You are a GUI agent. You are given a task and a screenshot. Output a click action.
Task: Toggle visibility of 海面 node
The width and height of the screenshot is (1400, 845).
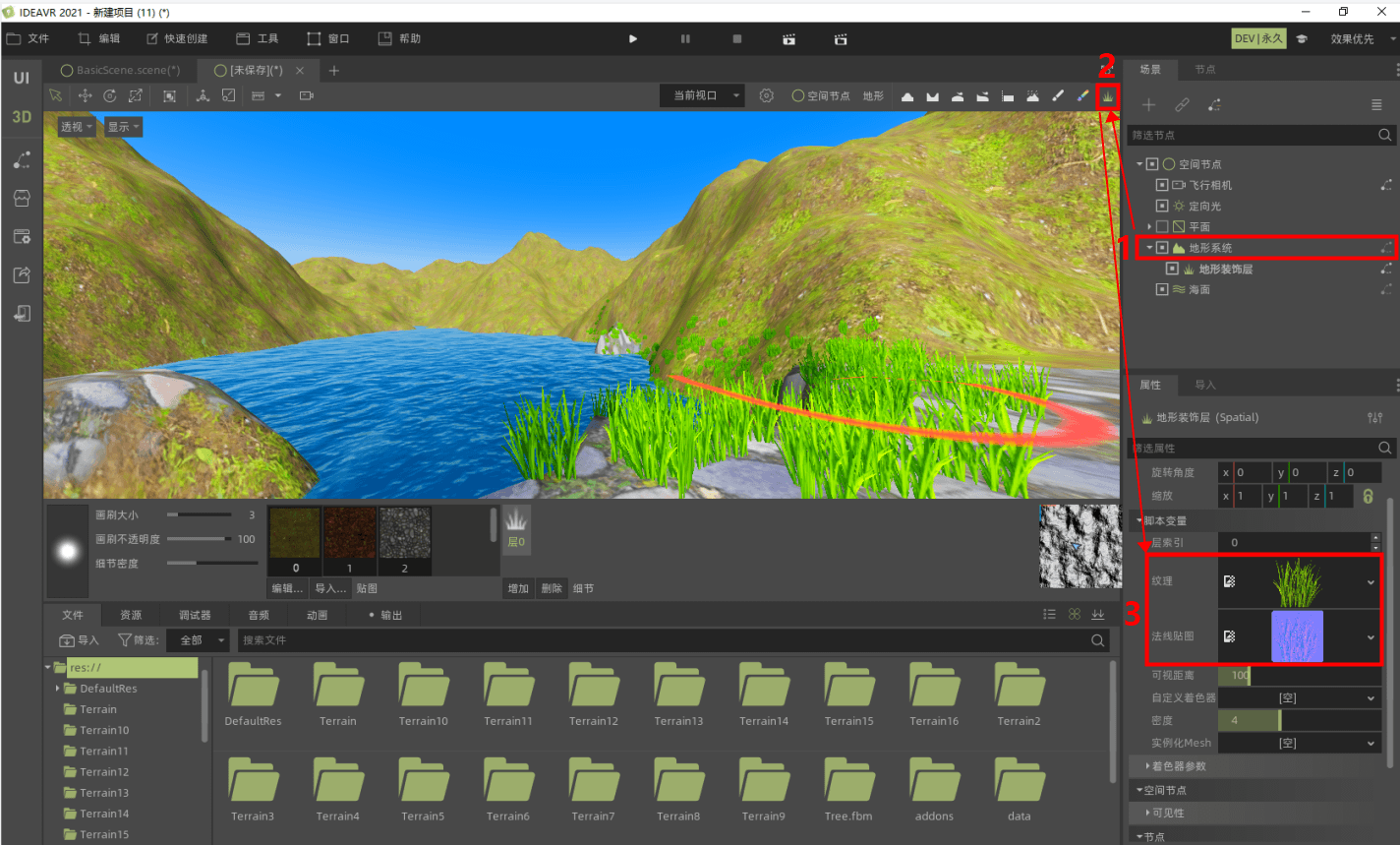(1161, 289)
